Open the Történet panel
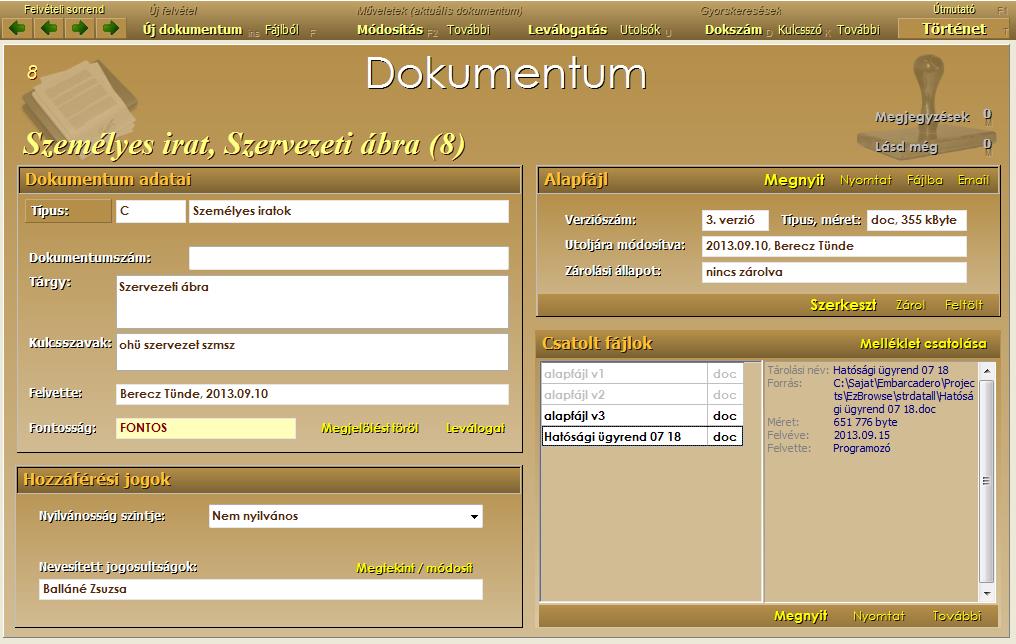1016x644 pixels. click(955, 29)
